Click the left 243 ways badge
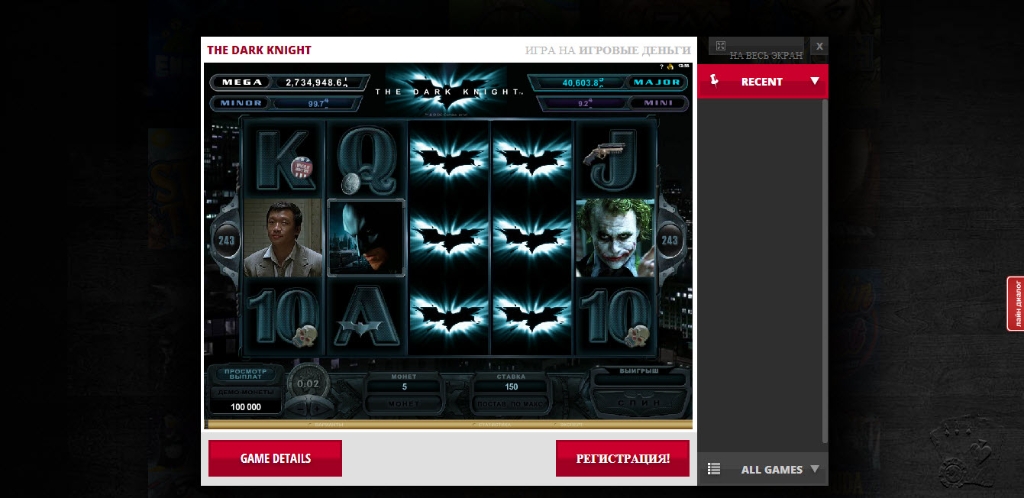Viewport: 1024px width, 498px height. coord(226,240)
